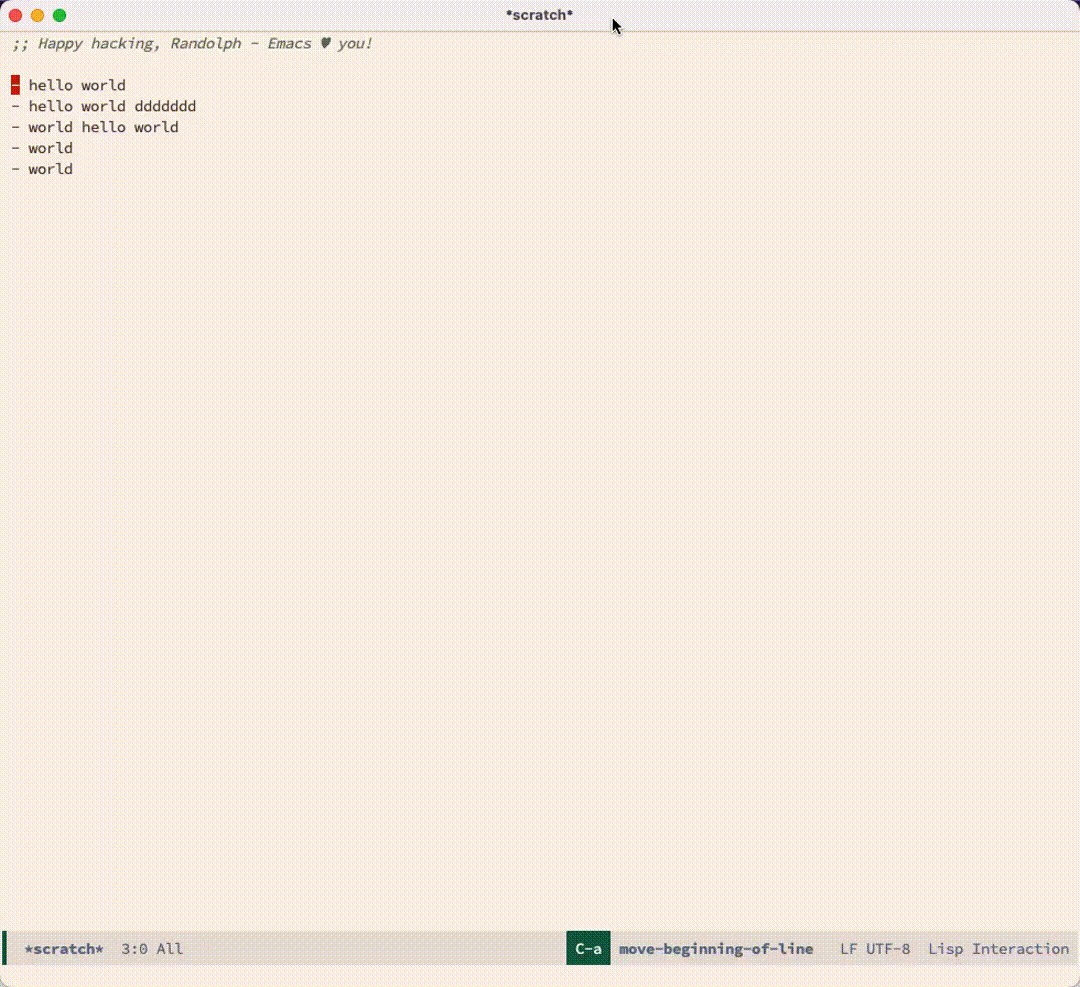Click the 'Happy hacking, Randolph' comment line
The image size is (1080, 987).
click(x=192, y=43)
